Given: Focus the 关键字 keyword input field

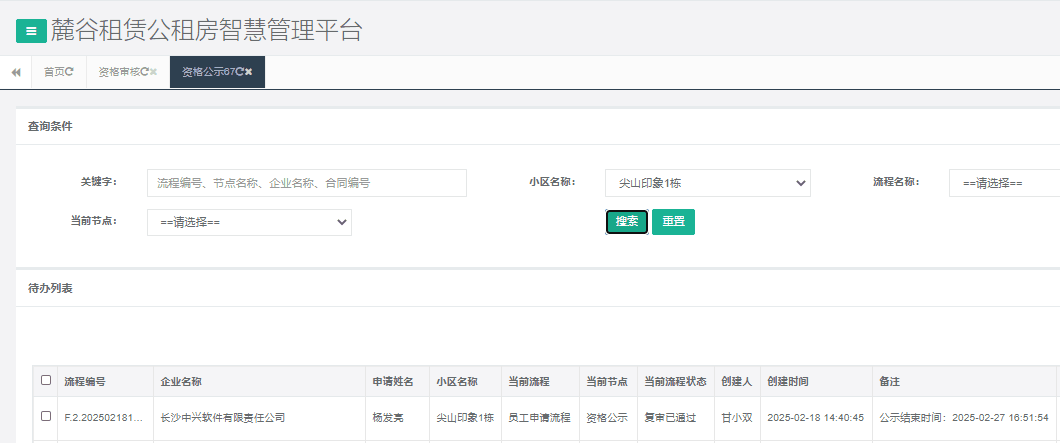Looking at the screenshot, I should [306, 183].
